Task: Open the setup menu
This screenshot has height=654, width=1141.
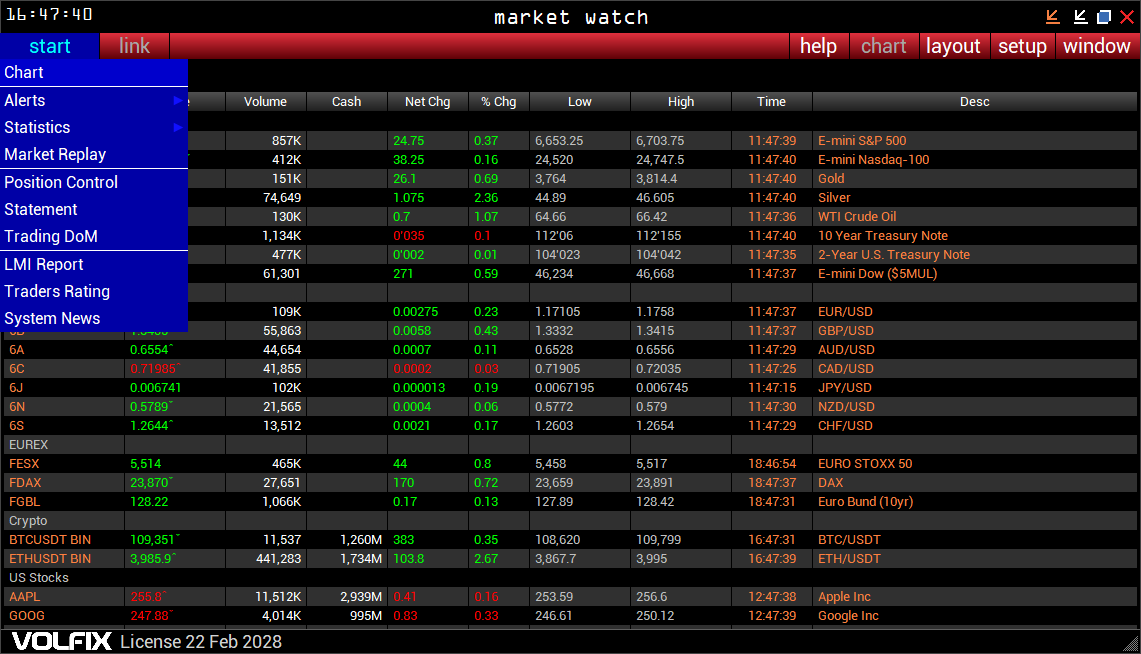Action: click(1022, 46)
